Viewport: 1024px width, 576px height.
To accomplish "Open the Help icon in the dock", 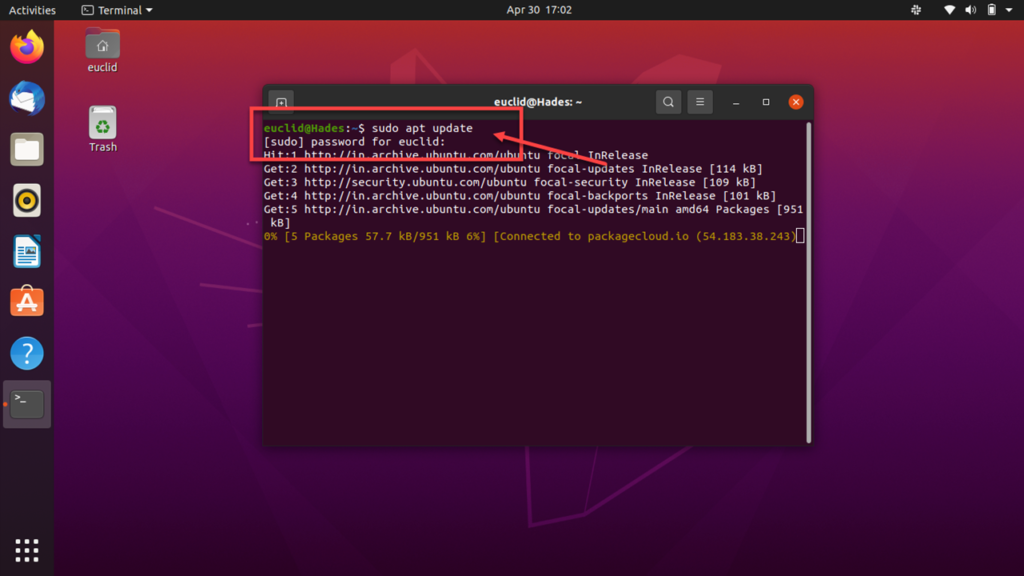I will (x=27, y=353).
